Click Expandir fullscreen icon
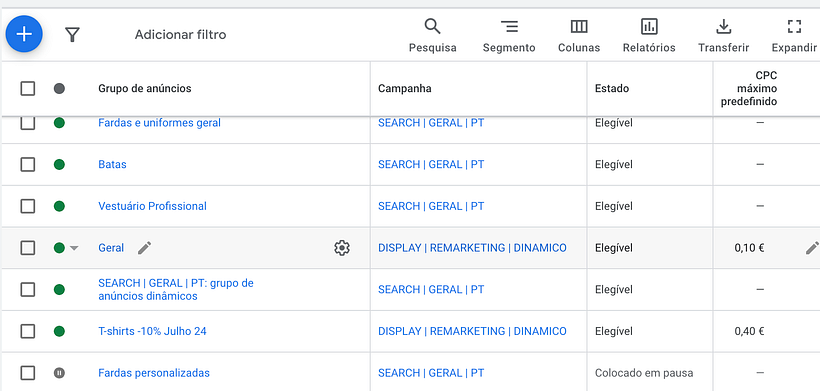 794,35
